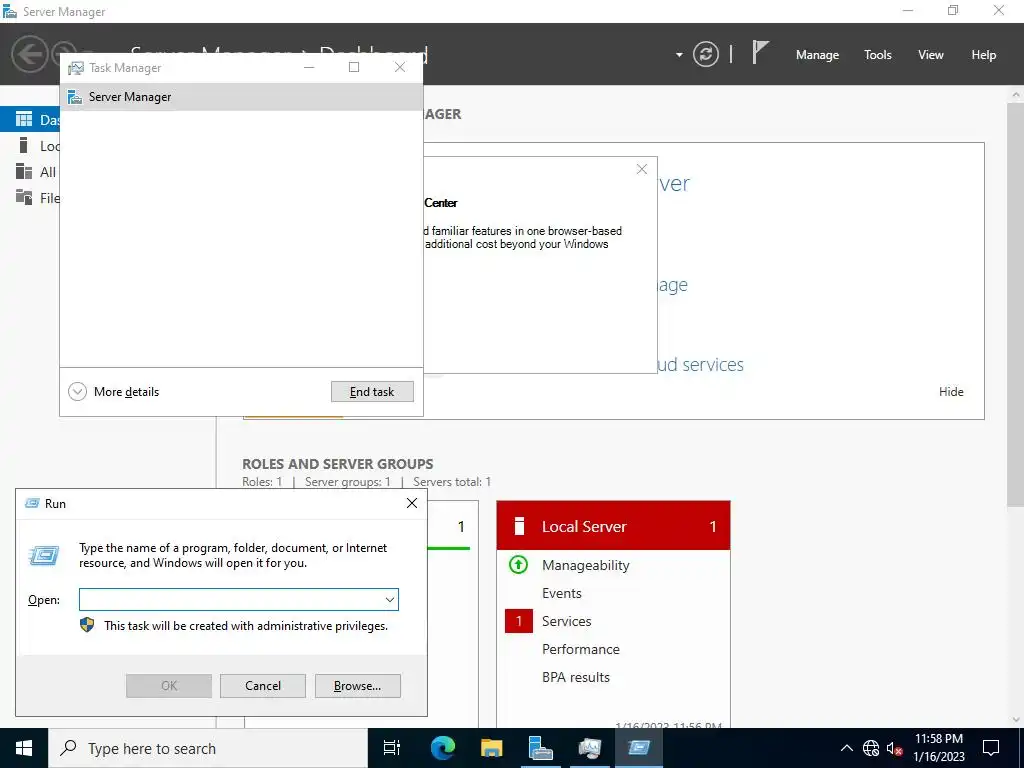Open the Local Server tile header
Screen dimensions: 1024x768
[613, 526]
